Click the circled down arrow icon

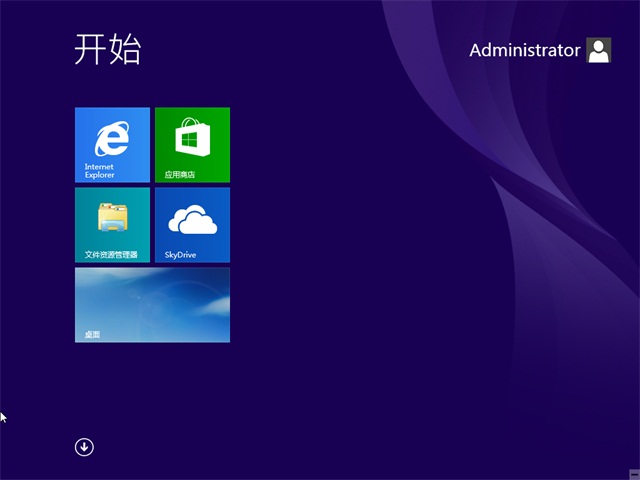(84, 447)
